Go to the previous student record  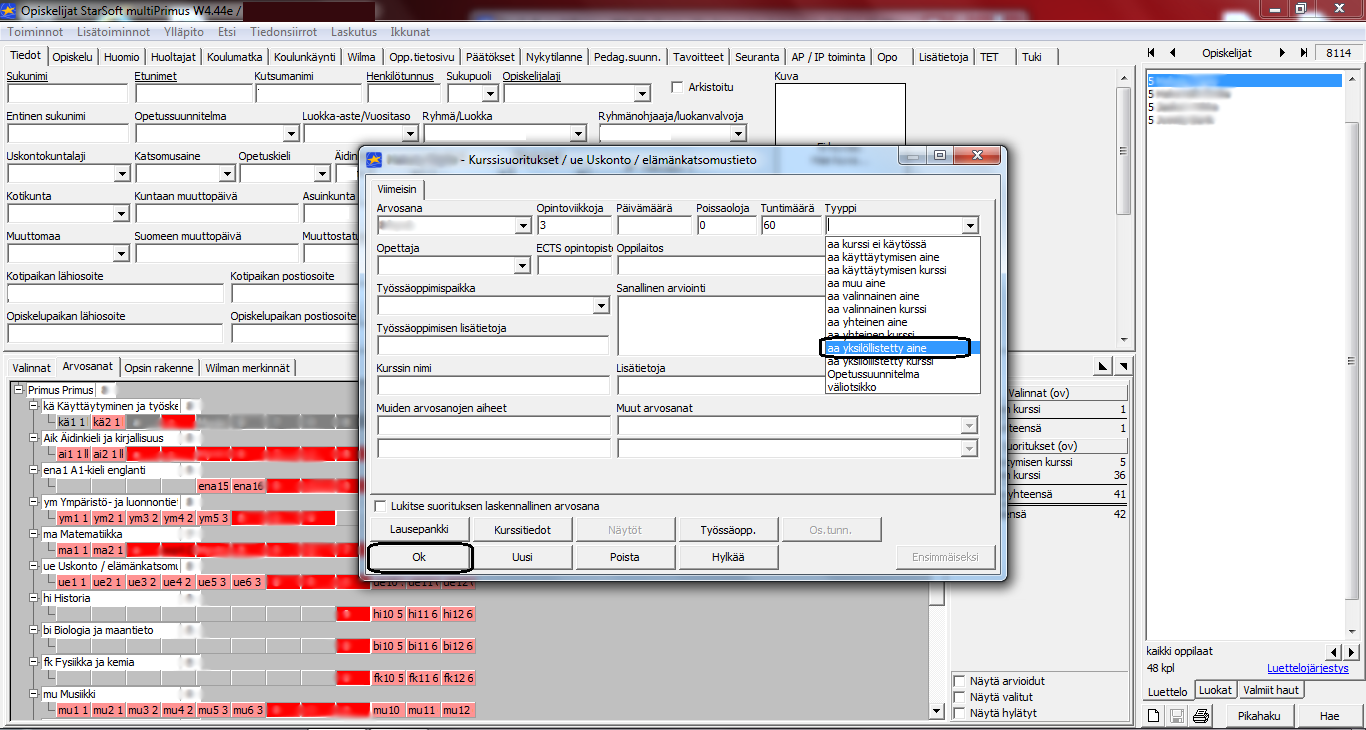tap(1172, 53)
